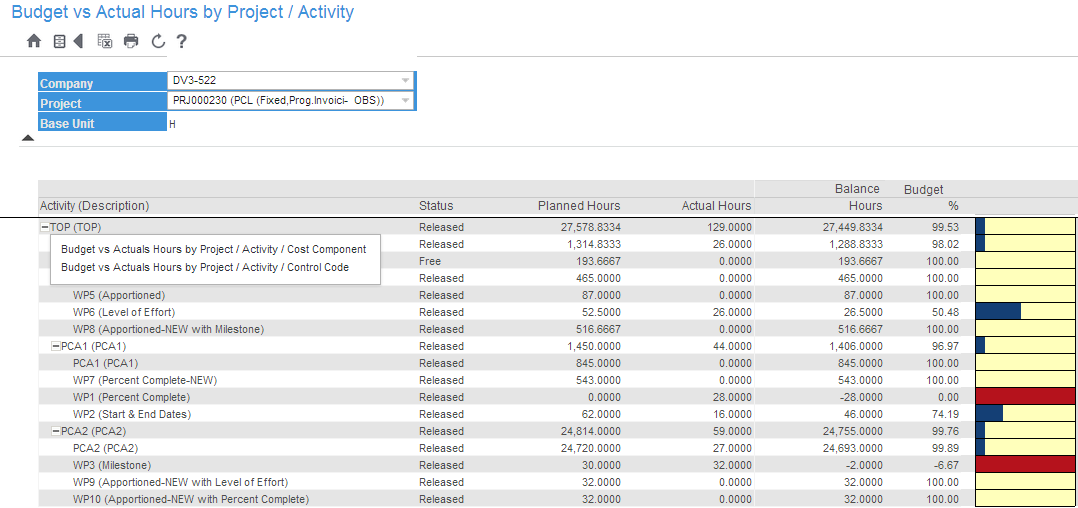Click the back arrow icon

[78, 41]
